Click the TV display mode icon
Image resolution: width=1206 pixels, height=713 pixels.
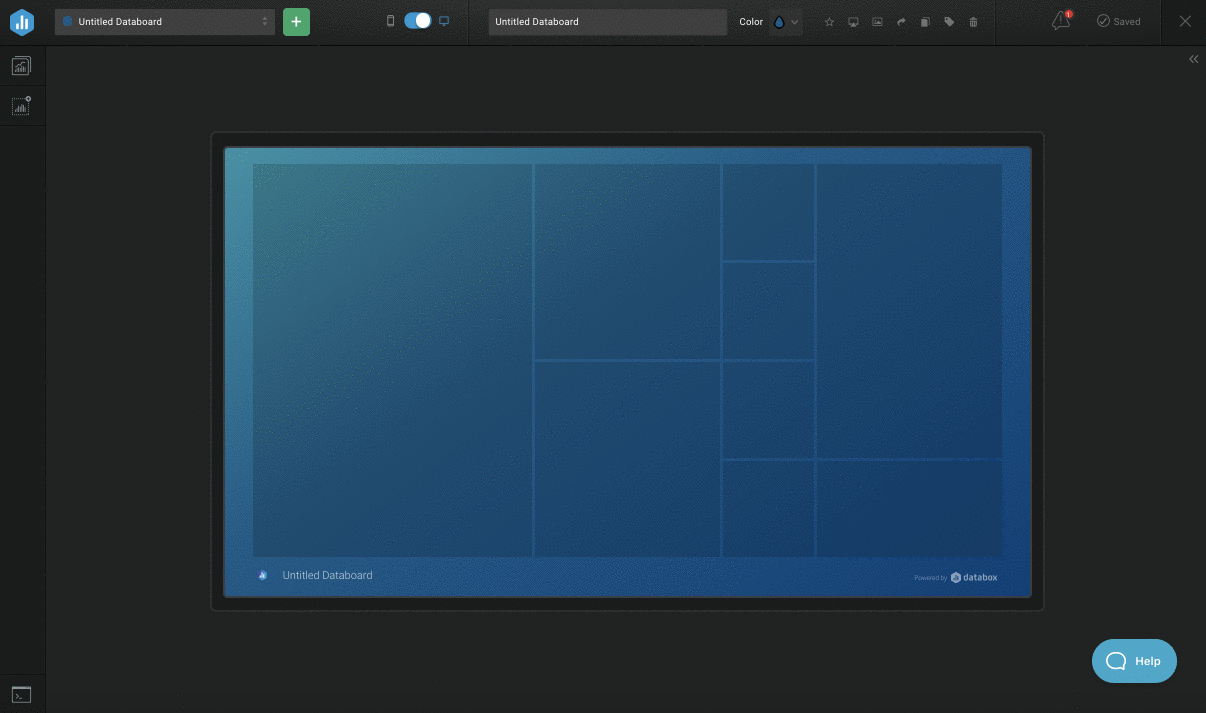click(853, 22)
